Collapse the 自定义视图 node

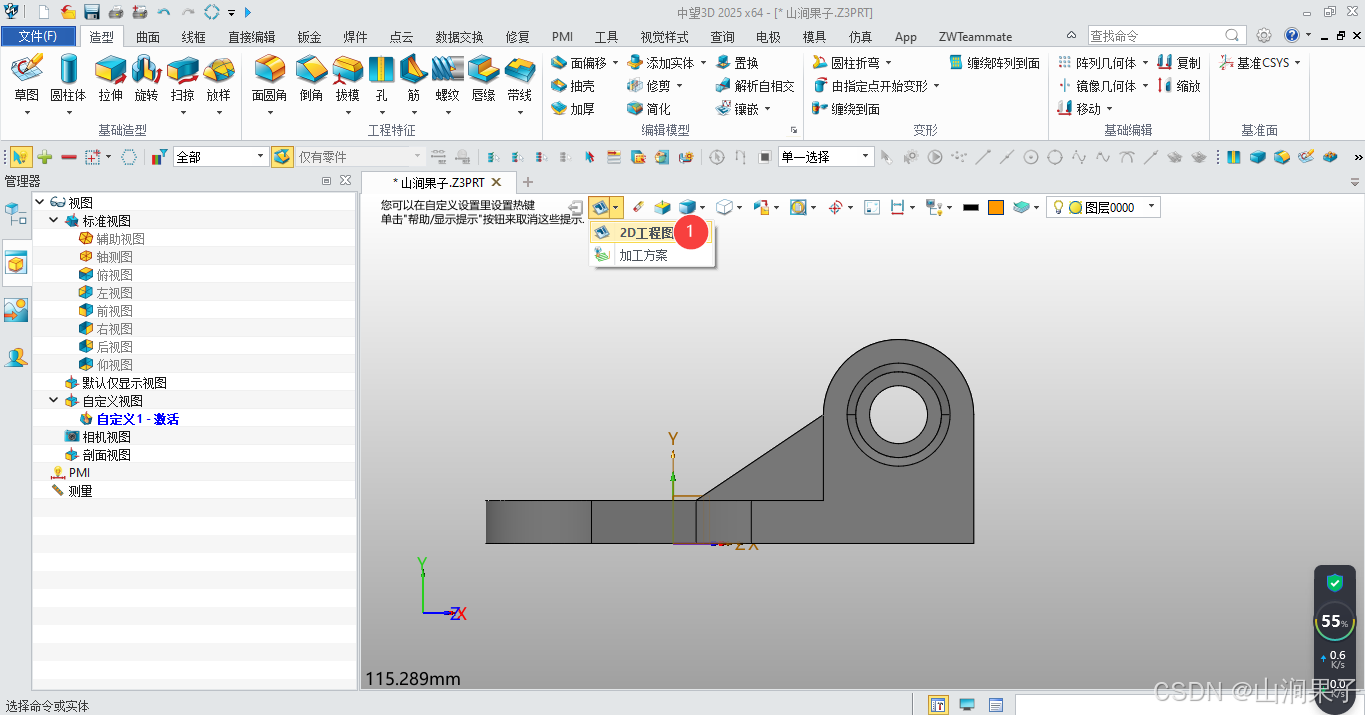click(54, 400)
